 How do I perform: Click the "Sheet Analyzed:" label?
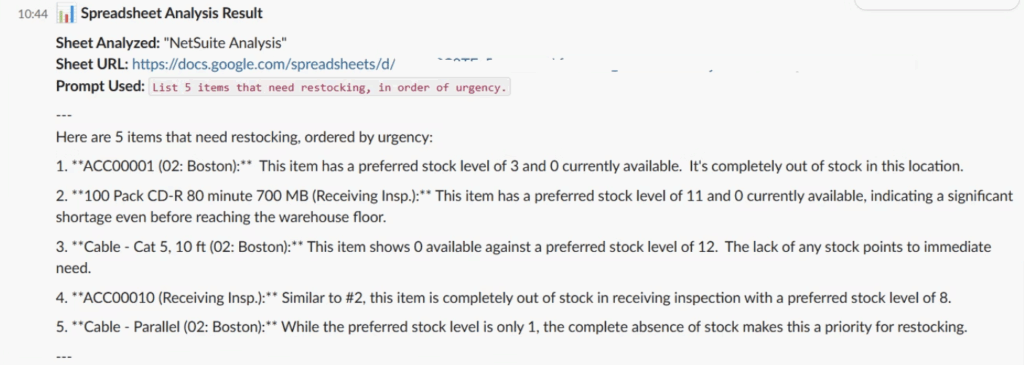point(108,44)
